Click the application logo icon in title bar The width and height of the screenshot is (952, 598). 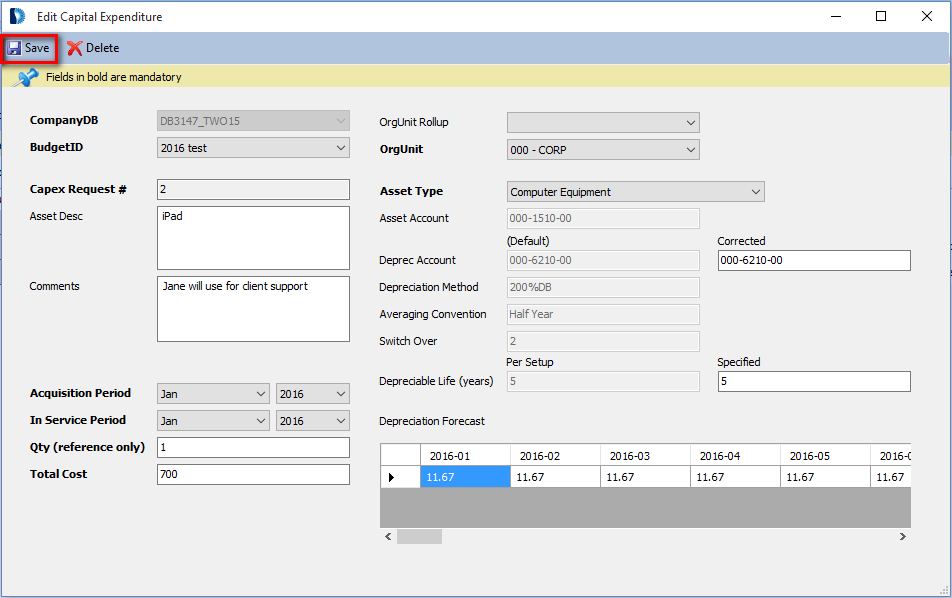point(17,16)
